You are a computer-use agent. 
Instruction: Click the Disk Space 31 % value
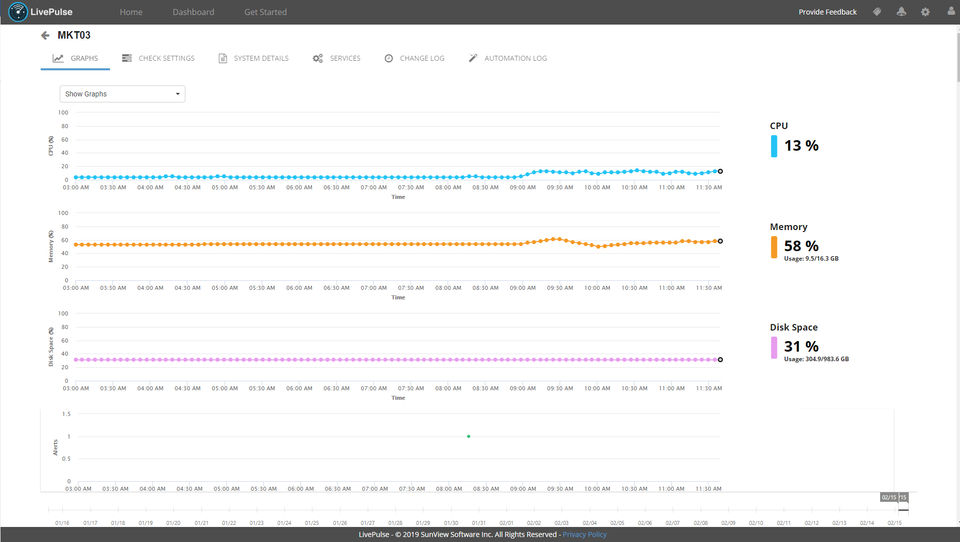click(801, 347)
